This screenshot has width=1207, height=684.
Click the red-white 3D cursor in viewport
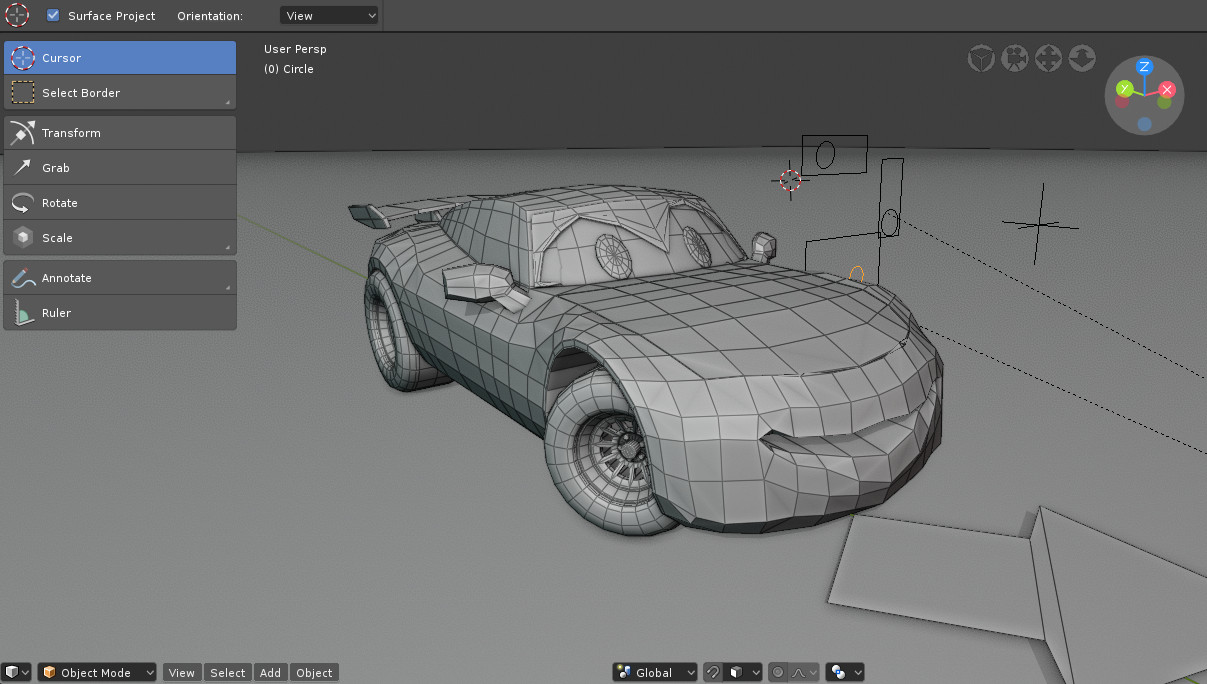click(790, 180)
